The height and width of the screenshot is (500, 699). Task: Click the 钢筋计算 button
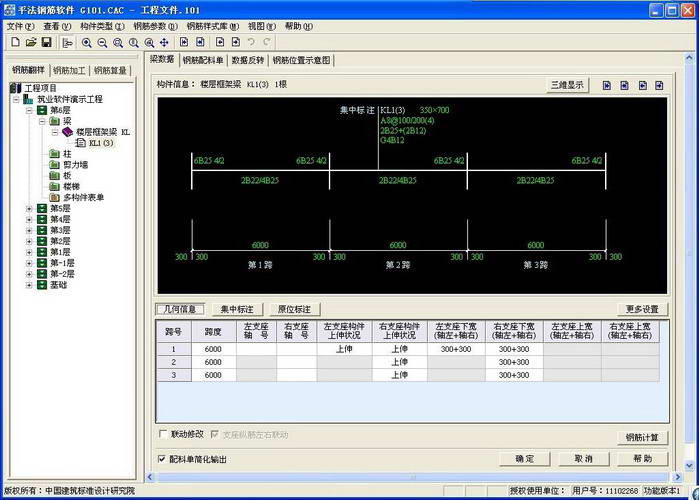pyautogui.click(x=641, y=437)
